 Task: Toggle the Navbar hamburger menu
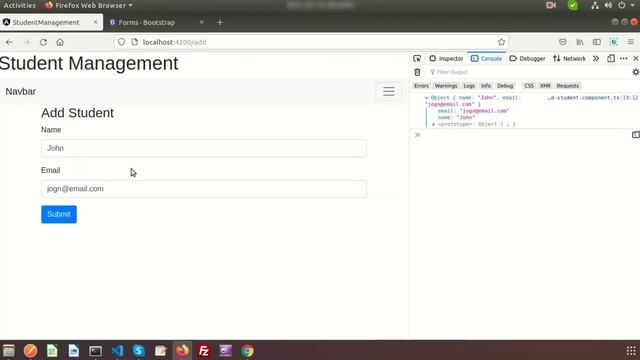coord(389,91)
